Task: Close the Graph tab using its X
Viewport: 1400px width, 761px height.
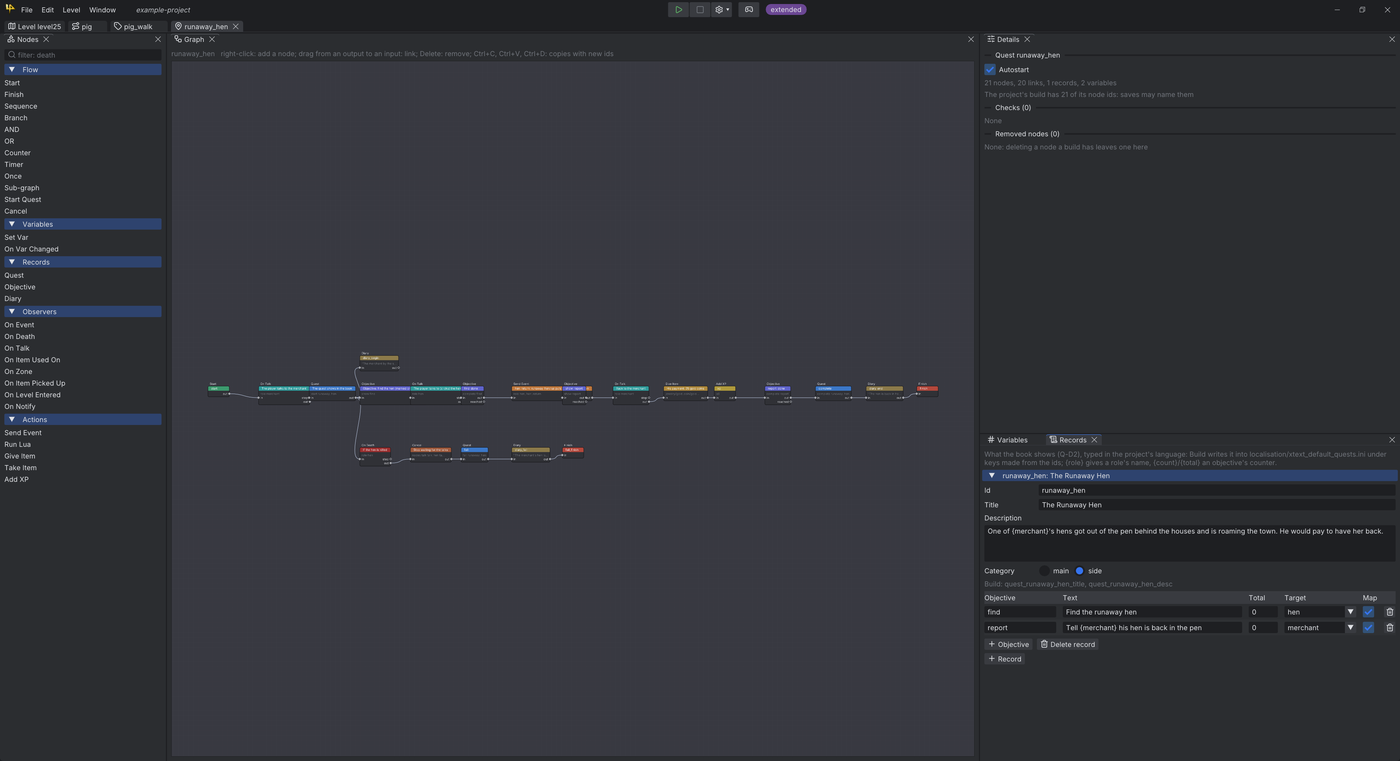Action: click(212, 40)
